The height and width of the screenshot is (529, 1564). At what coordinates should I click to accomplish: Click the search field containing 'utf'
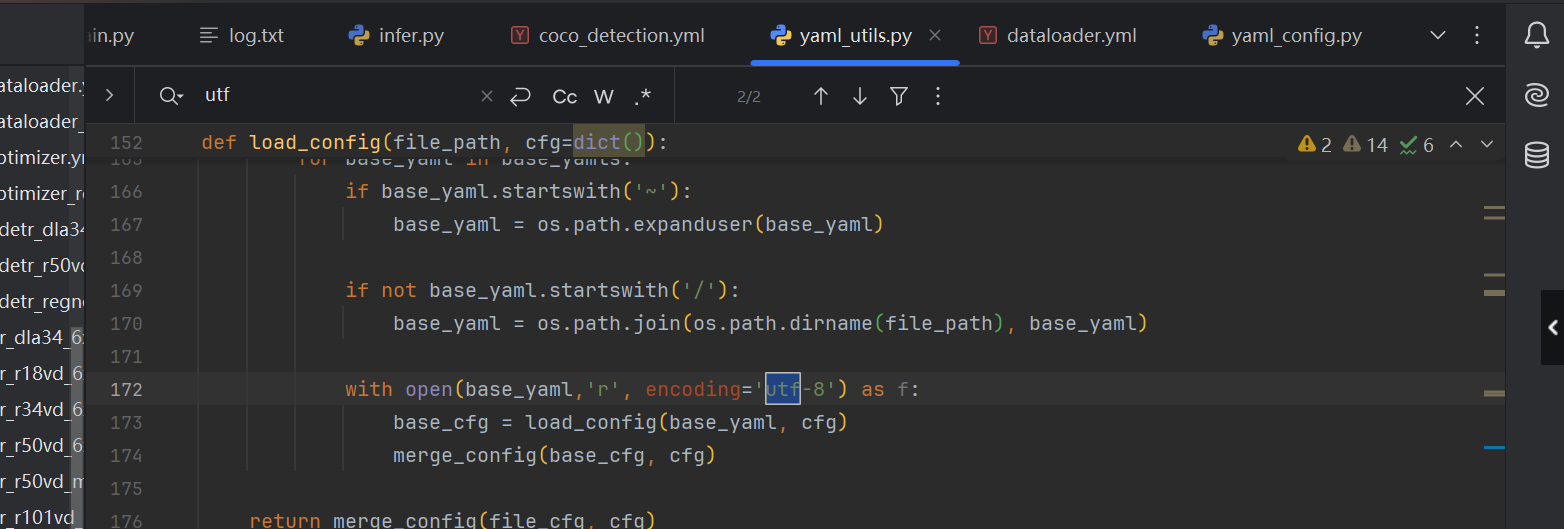(335, 96)
